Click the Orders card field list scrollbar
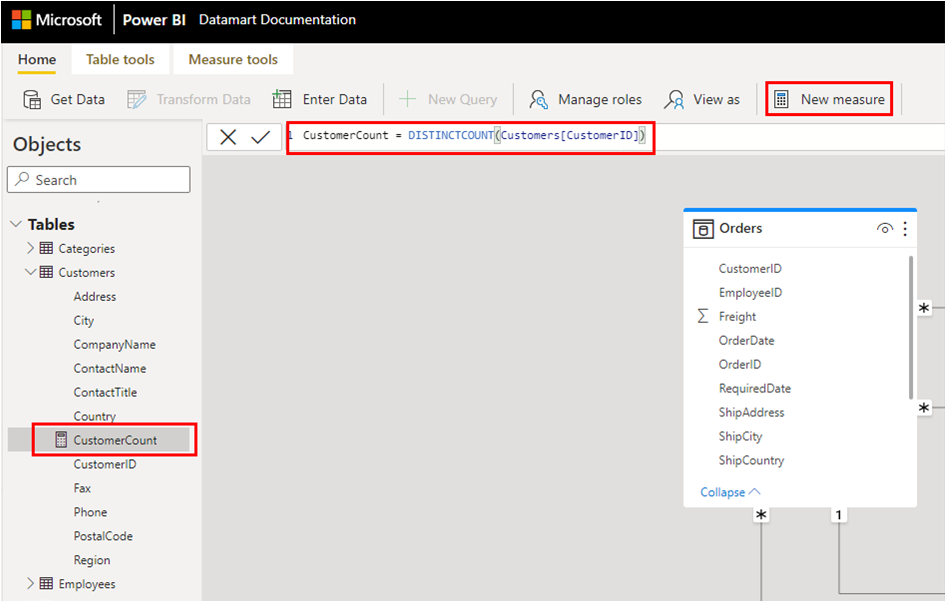 point(910,328)
